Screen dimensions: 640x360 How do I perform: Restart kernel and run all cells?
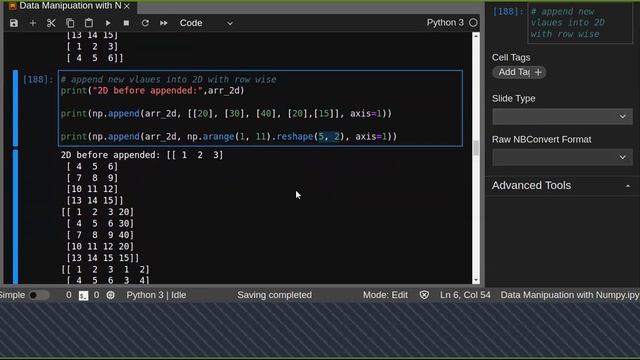[x=164, y=23]
